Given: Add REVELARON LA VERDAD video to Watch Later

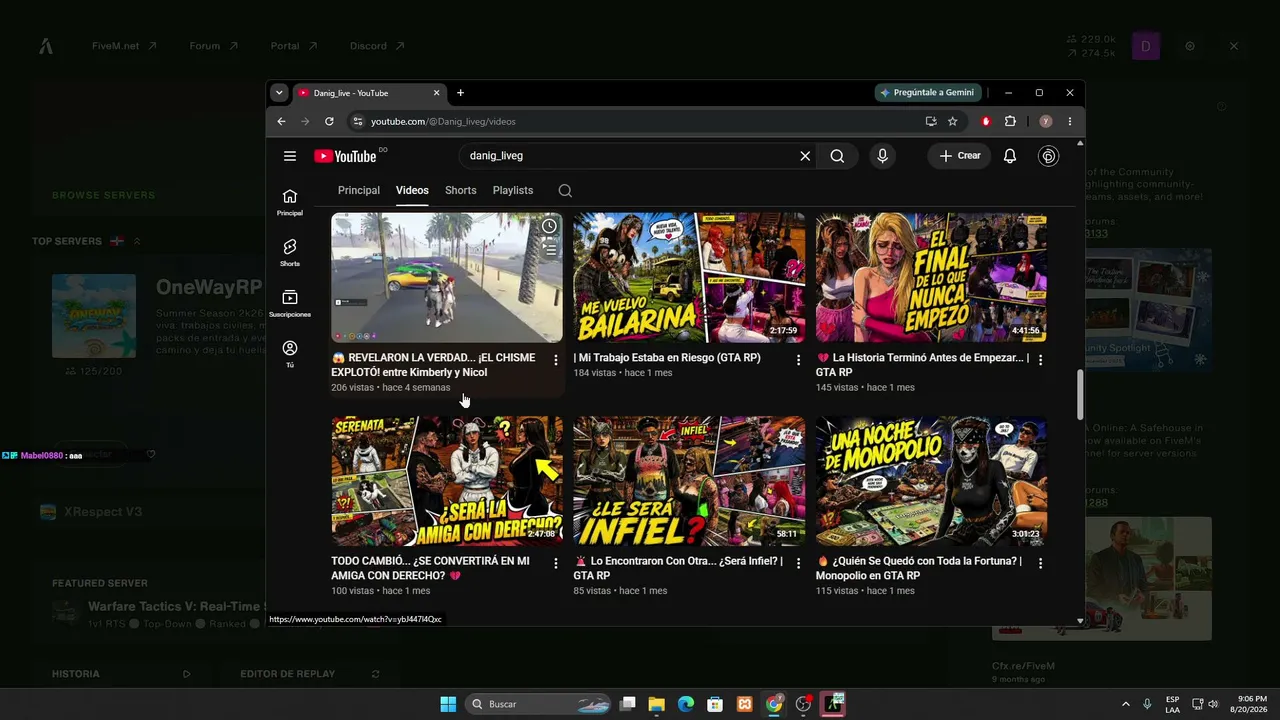Looking at the screenshot, I should pos(549,226).
